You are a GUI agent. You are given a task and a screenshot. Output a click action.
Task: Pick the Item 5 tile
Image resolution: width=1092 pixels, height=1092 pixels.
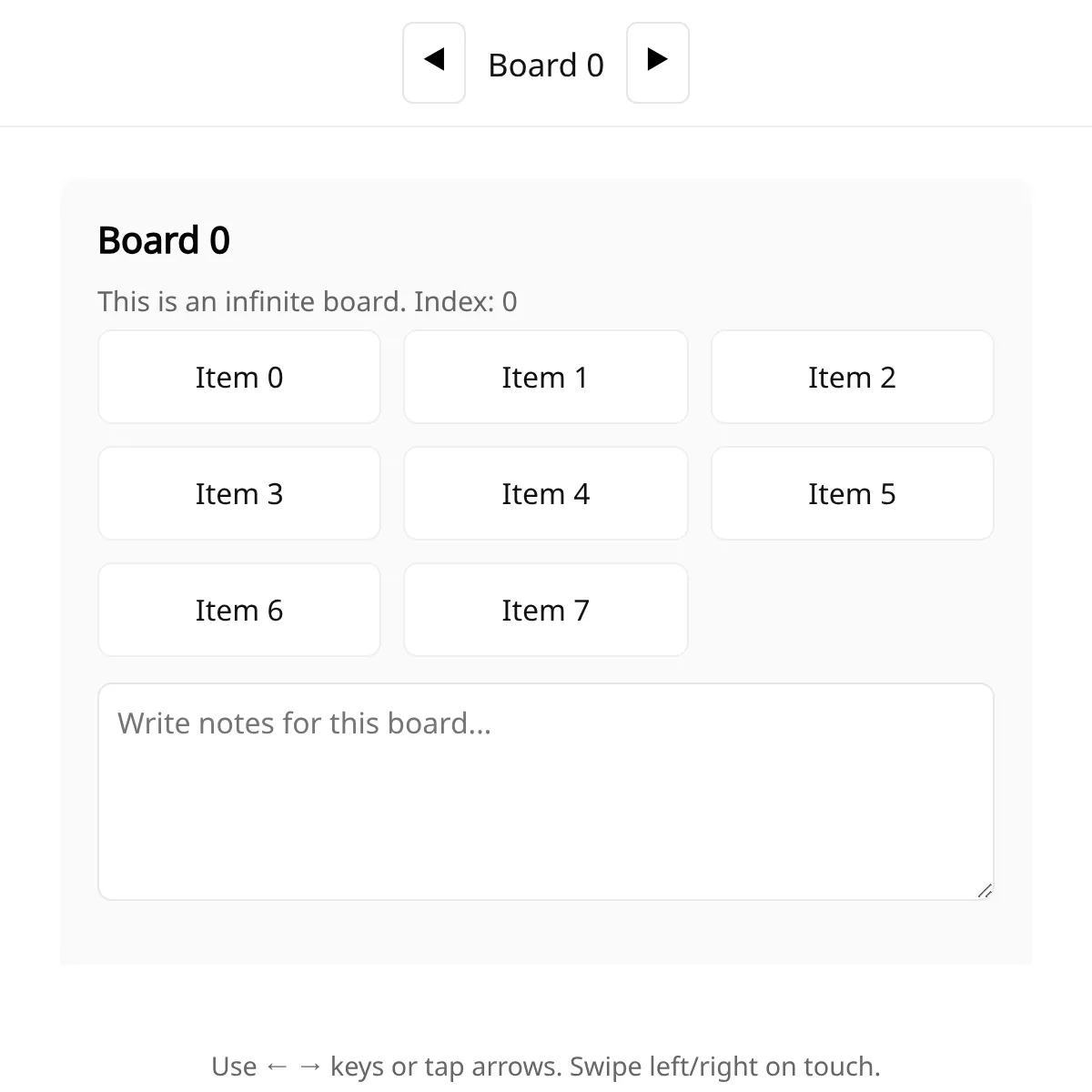pos(853,493)
